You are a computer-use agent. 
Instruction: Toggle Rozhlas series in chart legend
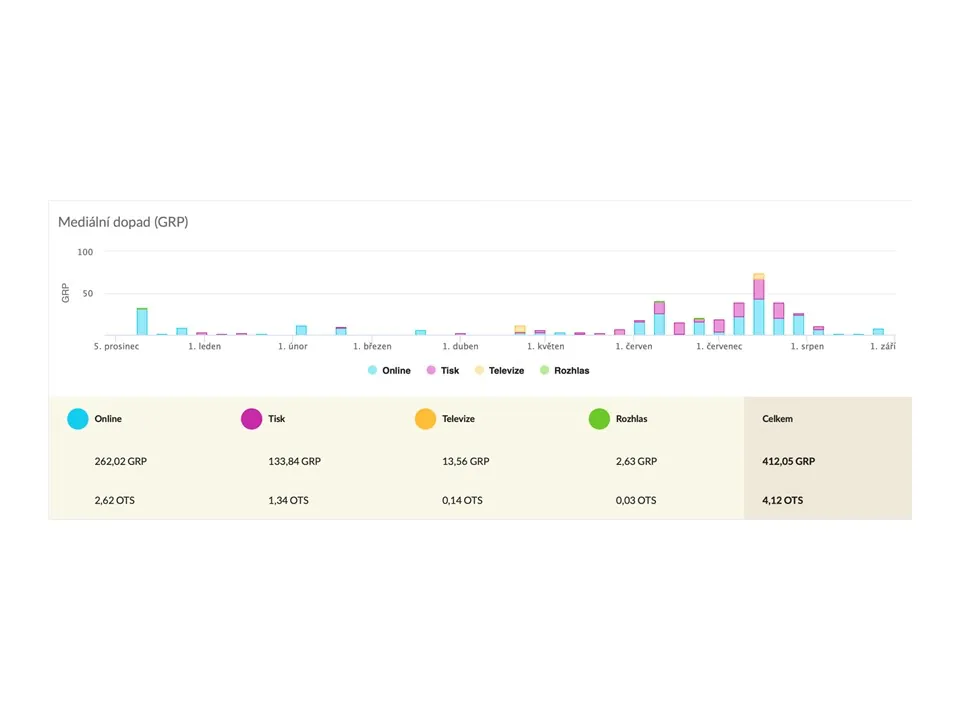[x=564, y=370]
